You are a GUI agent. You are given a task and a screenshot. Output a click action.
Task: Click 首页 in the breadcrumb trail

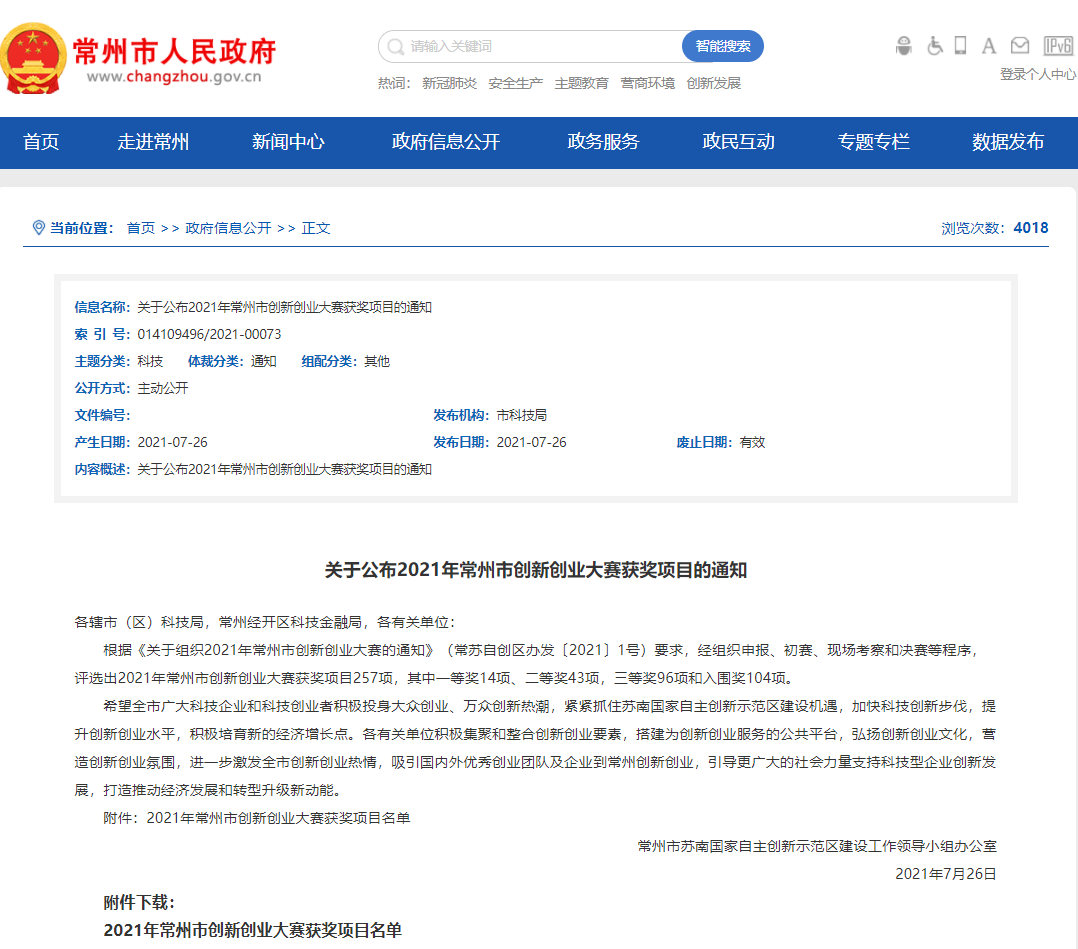pyautogui.click(x=139, y=227)
